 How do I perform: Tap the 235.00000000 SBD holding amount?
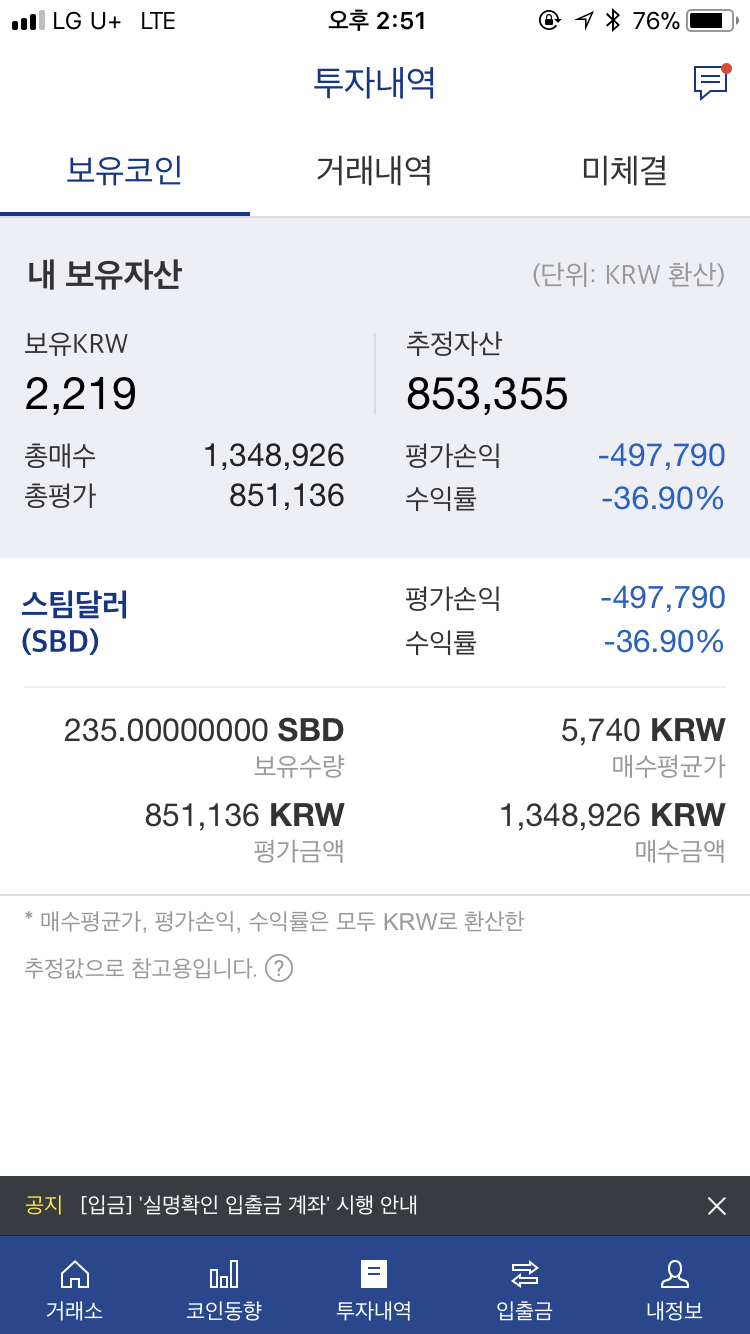(204, 730)
